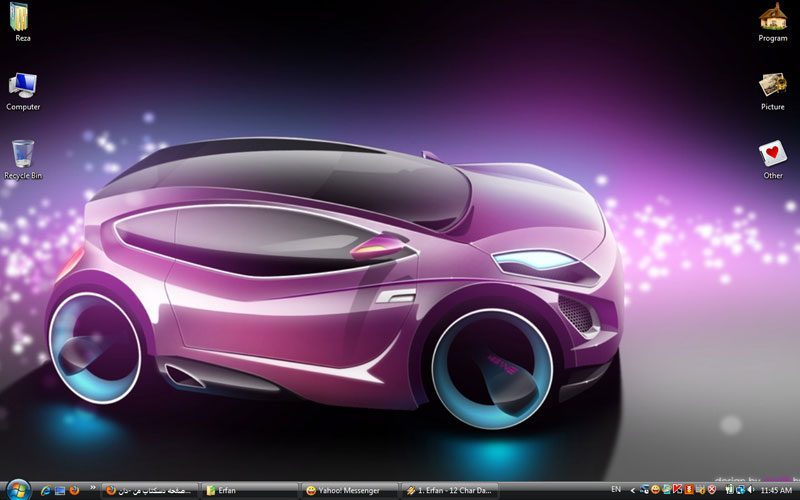Open the EN language bar selector
The width and height of the screenshot is (800, 500).
(615, 490)
